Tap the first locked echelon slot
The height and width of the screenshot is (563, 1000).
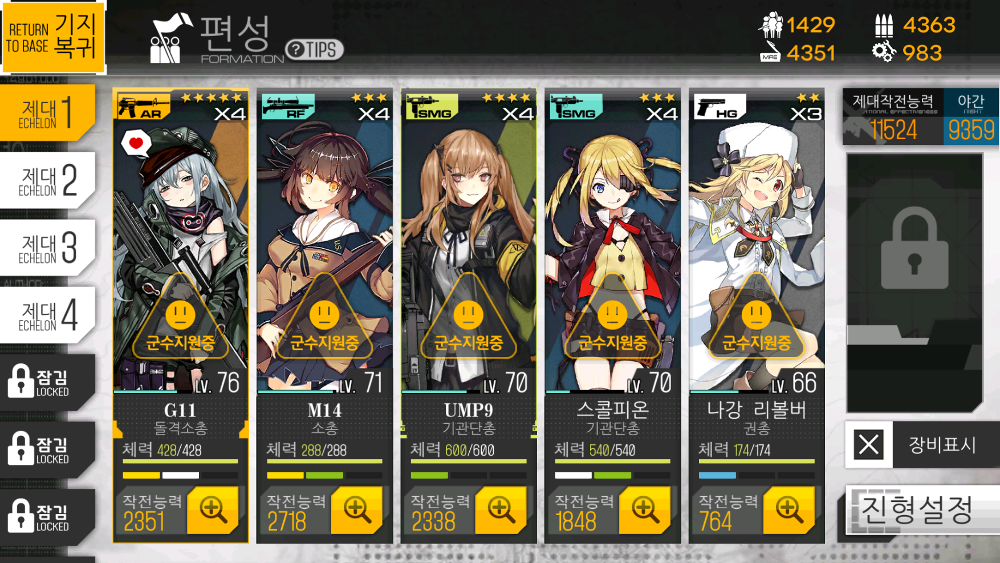point(48,383)
